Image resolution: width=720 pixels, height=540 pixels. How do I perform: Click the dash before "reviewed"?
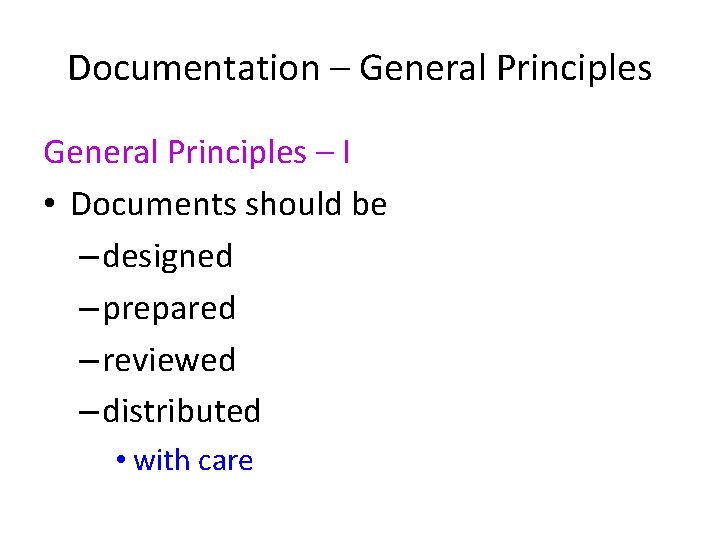(x=88, y=361)
